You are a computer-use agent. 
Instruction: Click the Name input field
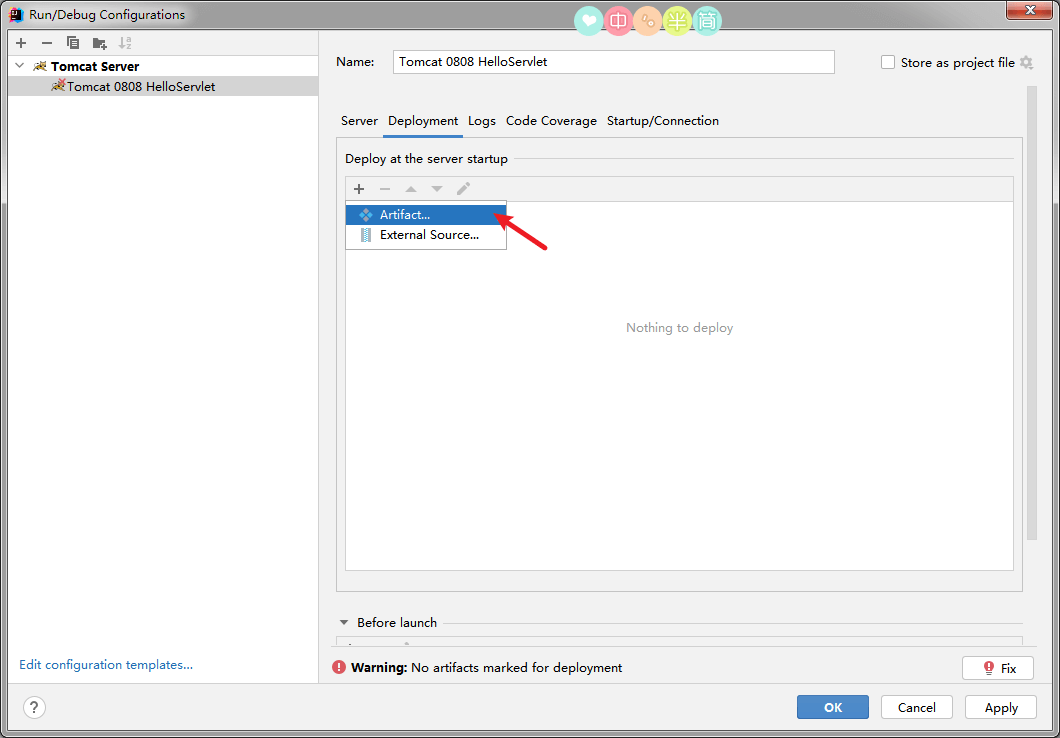pos(613,62)
